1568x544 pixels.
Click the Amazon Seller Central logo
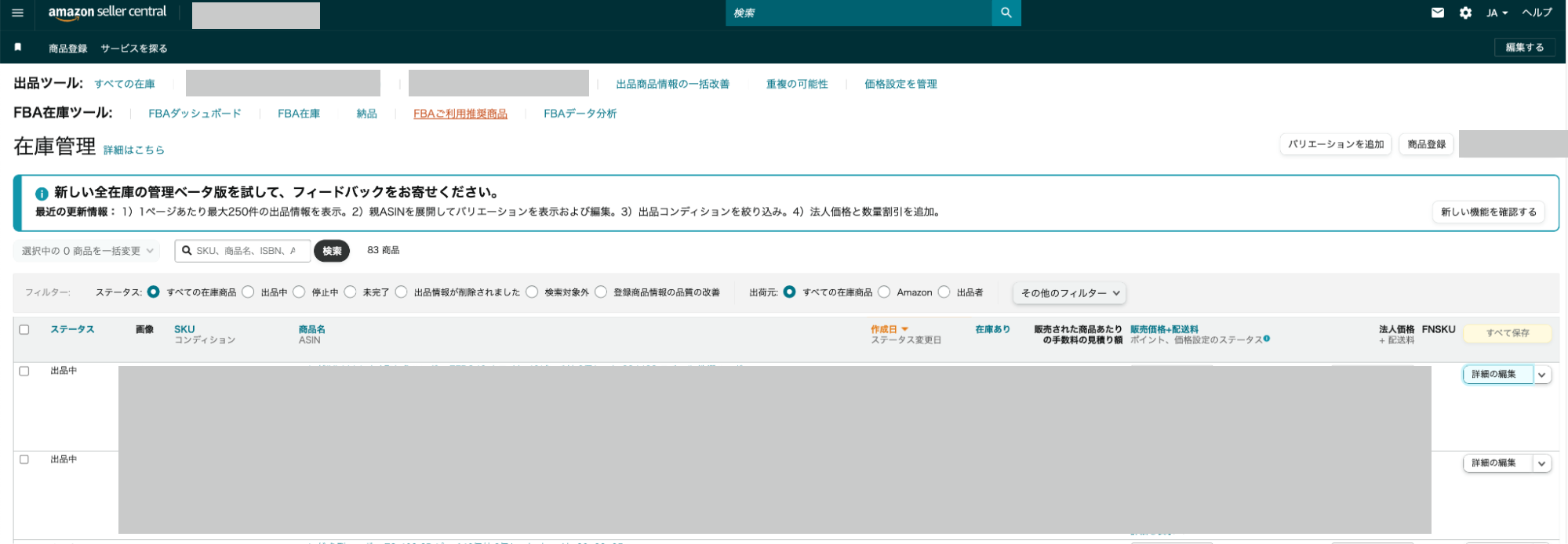[107, 13]
